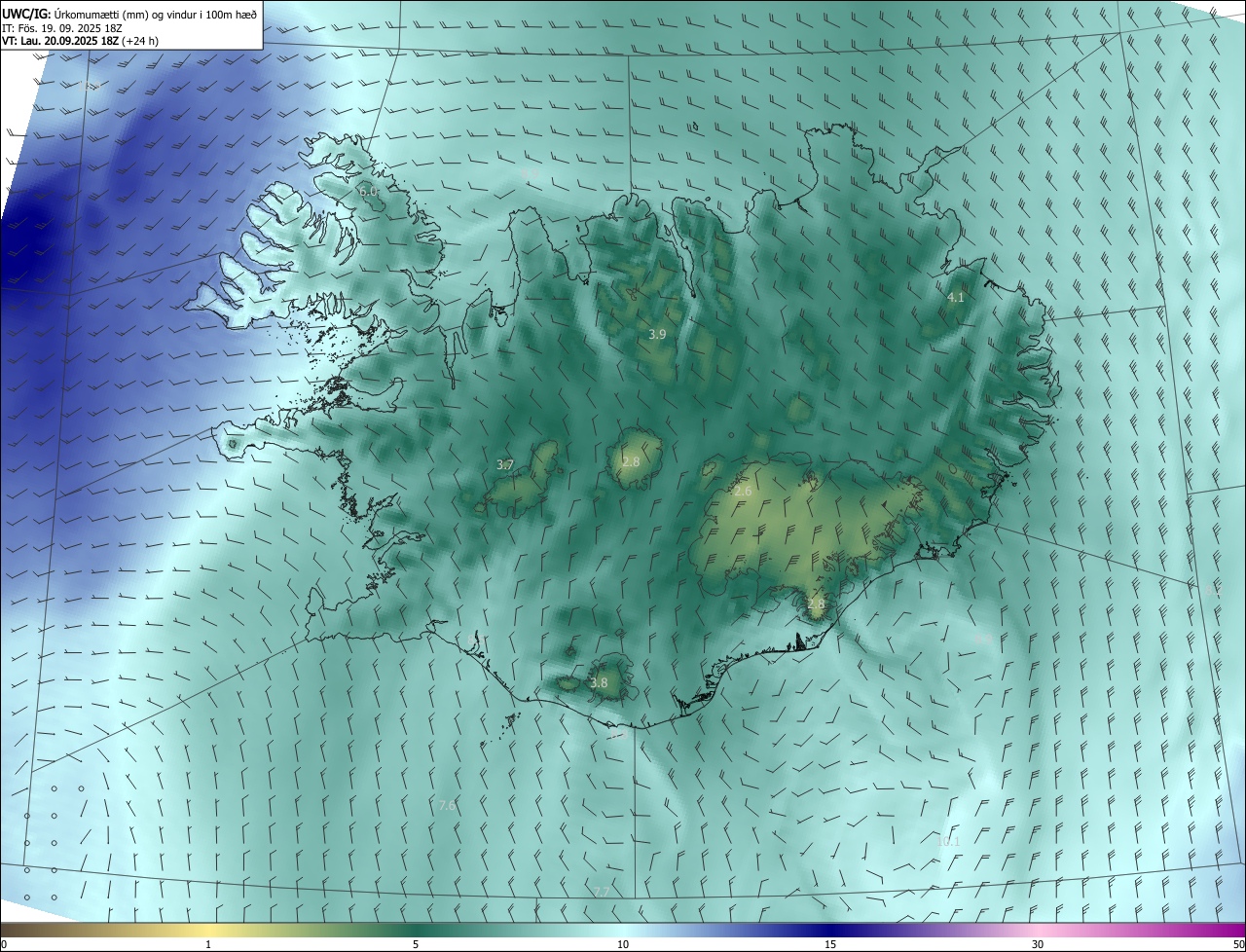Click the '15' tick label on the colorbar
The height and width of the screenshot is (952, 1246).
(x=830, y=944)
